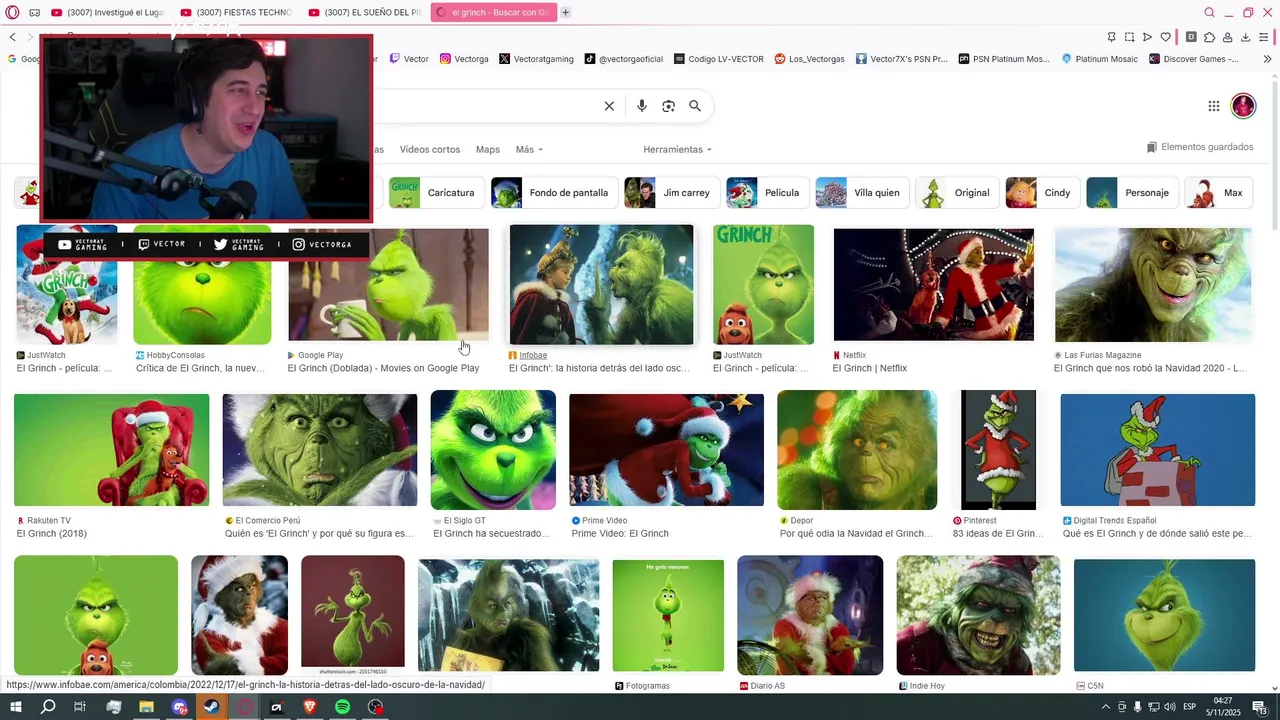
Task: Switch to the Videos cortos tab
Action: 430,150
